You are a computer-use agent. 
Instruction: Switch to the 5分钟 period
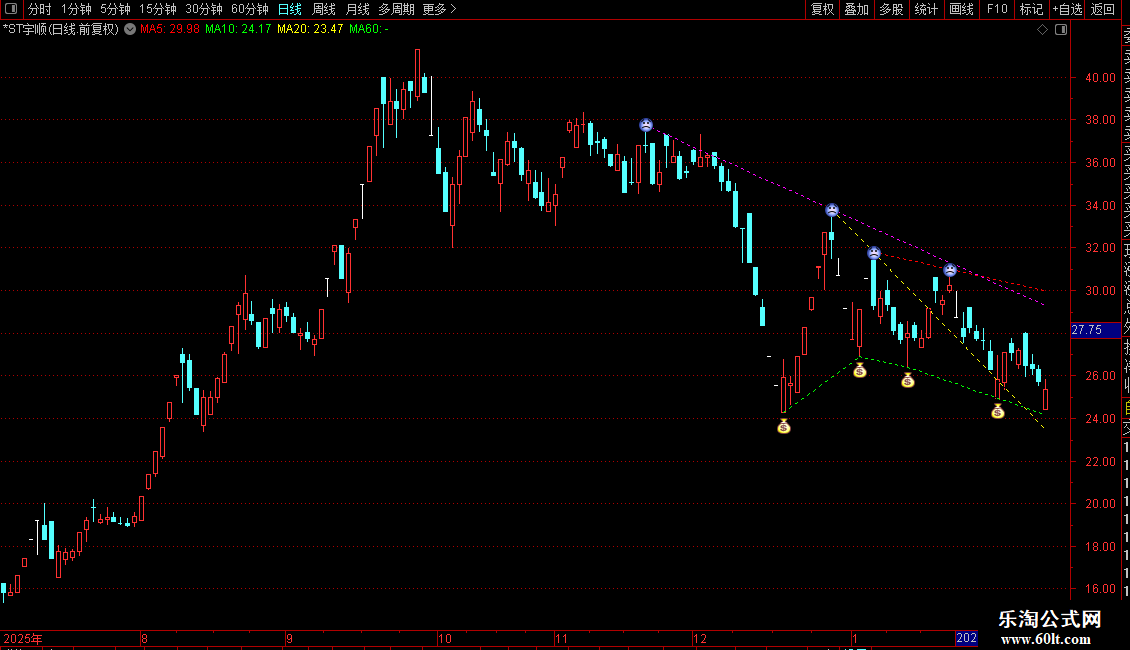pos(115,9)
